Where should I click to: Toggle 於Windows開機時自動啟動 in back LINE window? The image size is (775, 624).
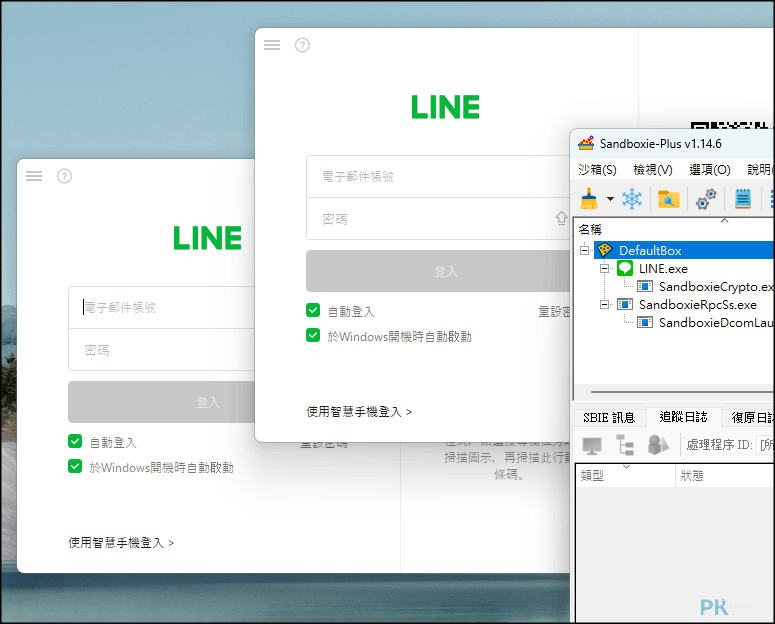click(x=75, y=466)
